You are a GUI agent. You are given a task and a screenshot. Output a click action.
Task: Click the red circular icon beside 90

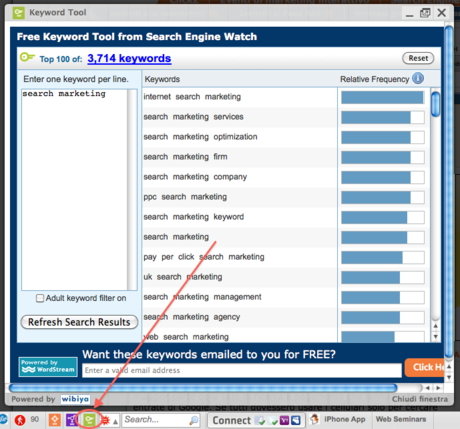[20, 420]
